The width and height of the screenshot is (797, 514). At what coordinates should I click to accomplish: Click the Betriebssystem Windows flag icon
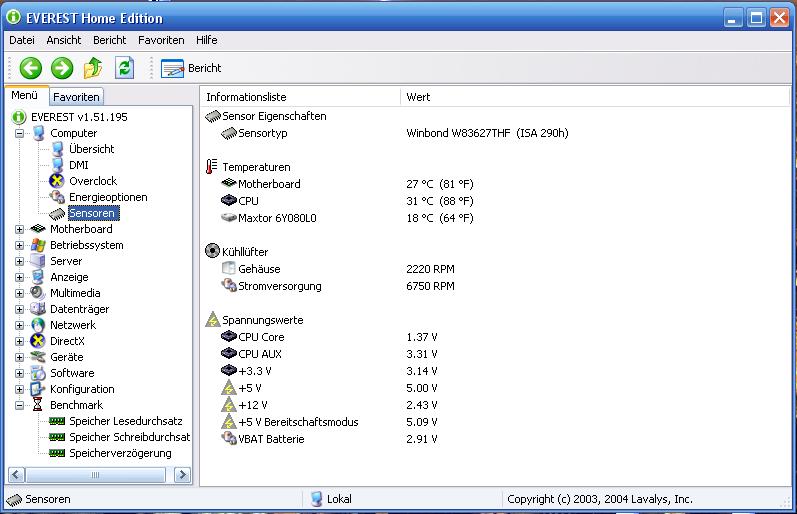(38, 245)
